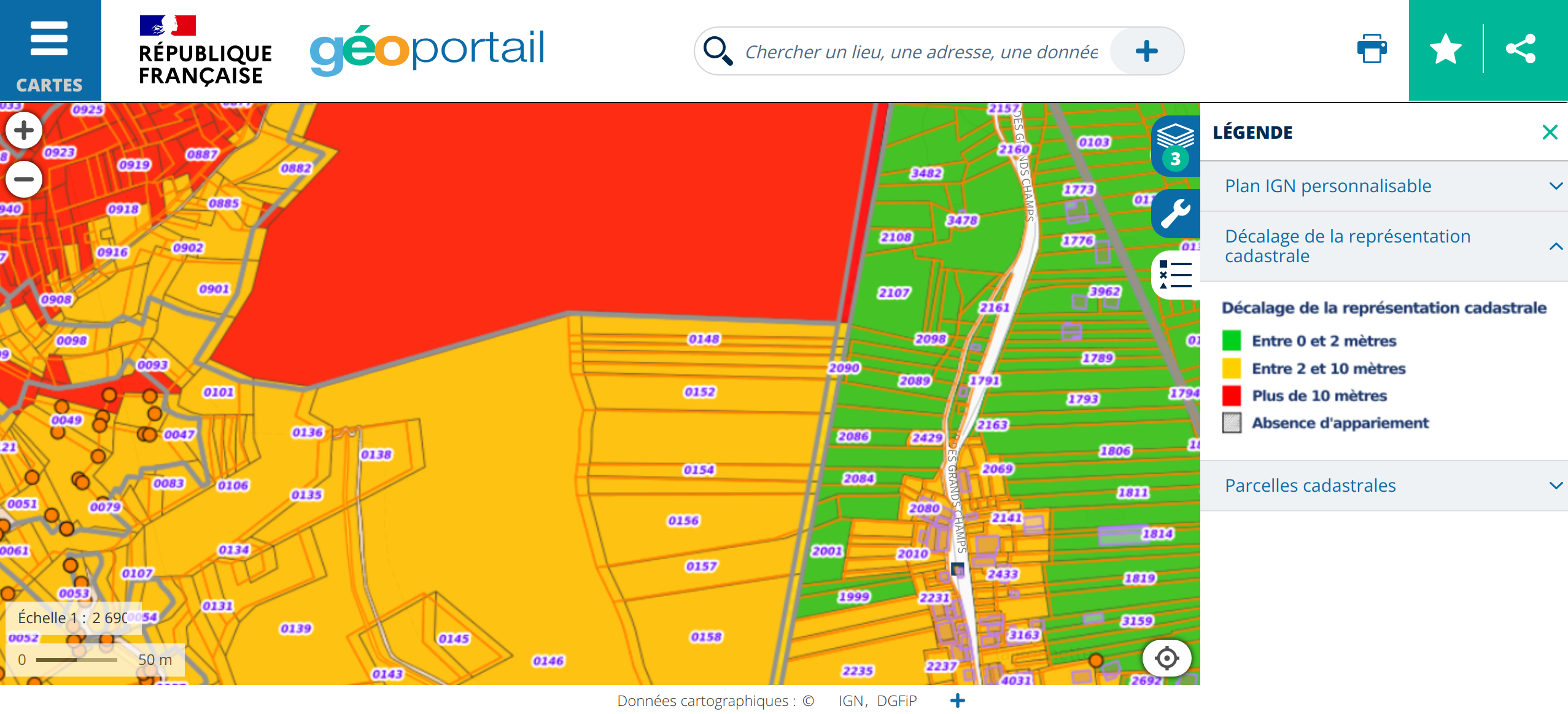Click the print icon
Image resolution: width=1568 pixels, height=714 pixels.
coord(1372,49)
